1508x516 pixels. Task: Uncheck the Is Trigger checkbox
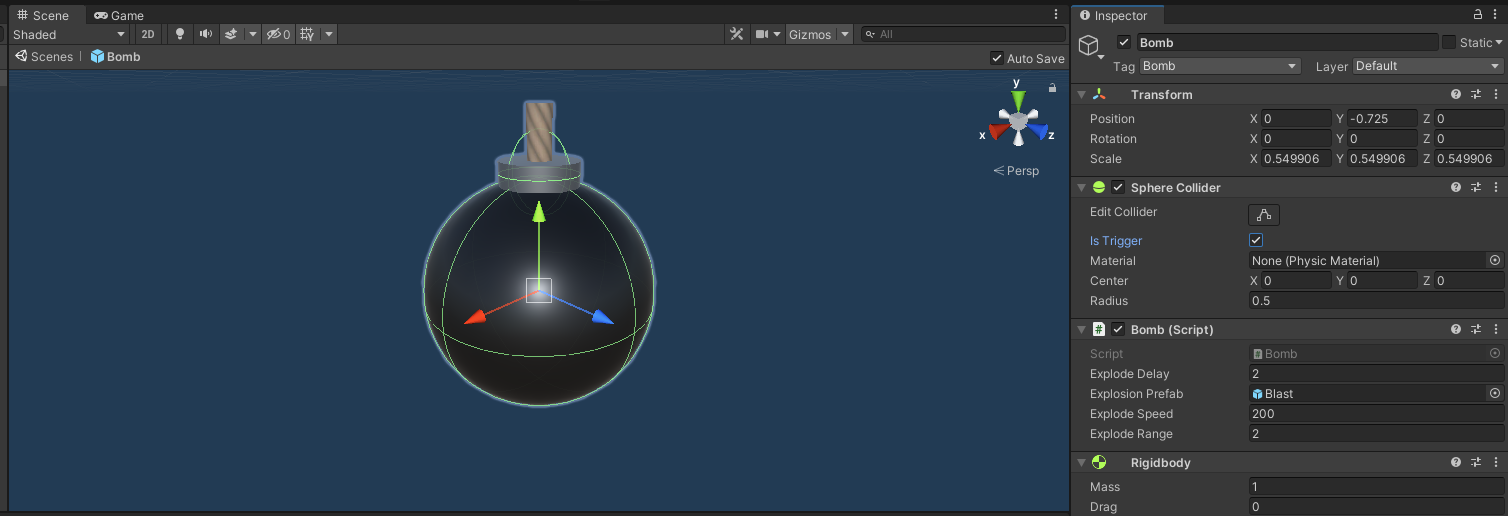(x=1257, y=241)
